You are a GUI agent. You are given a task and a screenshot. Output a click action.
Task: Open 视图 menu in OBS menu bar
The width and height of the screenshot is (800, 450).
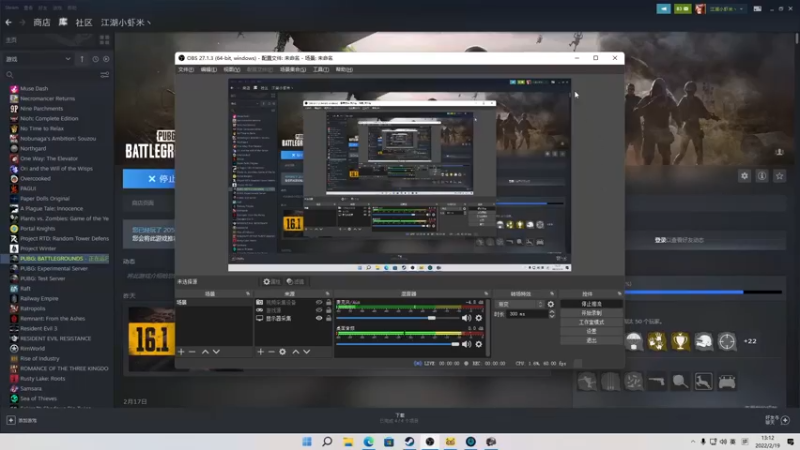[231, 69]
